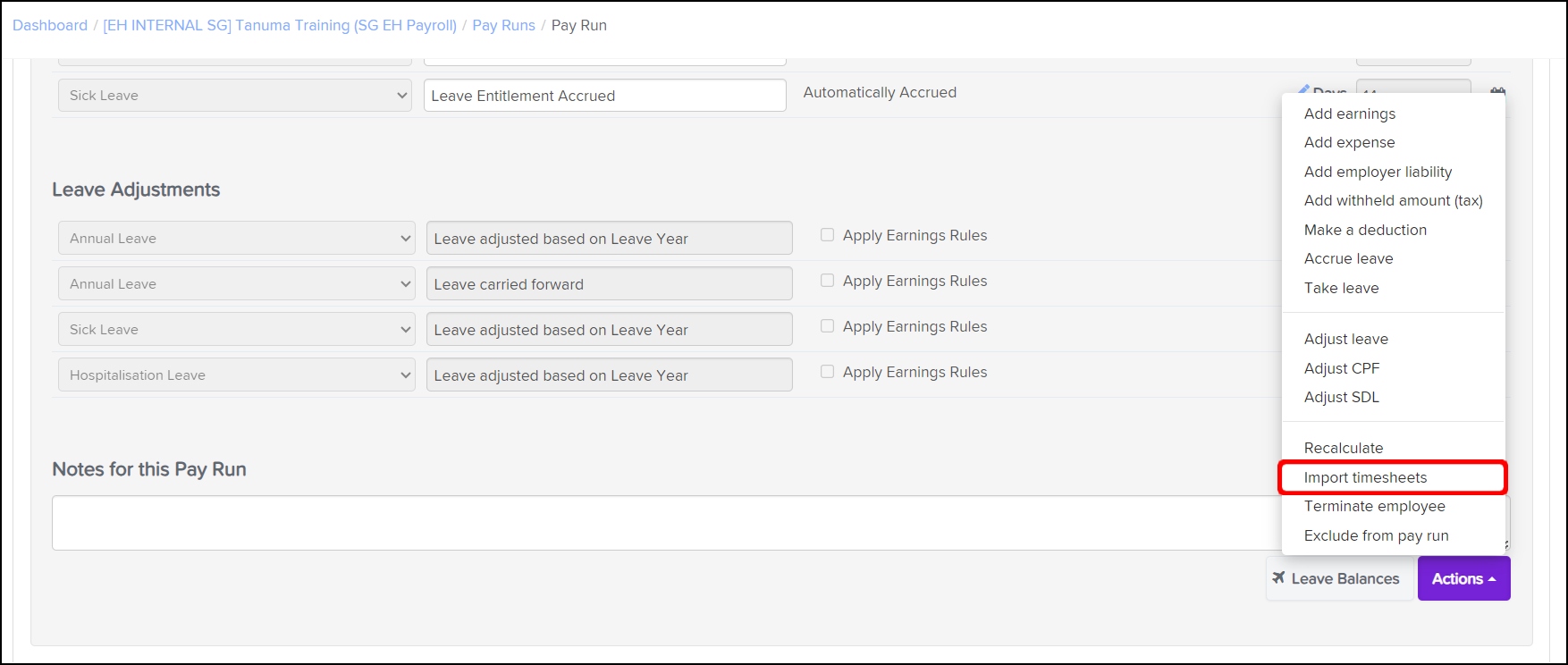Click the Automatically Accrued text
This screenshot has height=665, width=1568.
(x=880, y=92)
